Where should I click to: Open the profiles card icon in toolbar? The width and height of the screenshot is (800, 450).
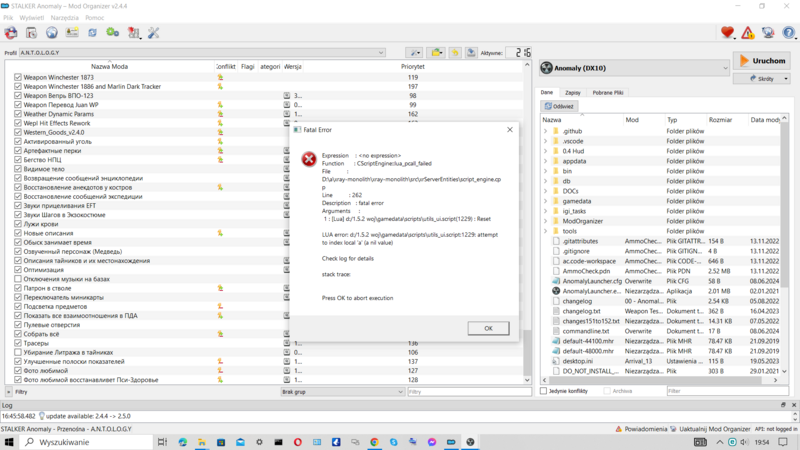72,33
